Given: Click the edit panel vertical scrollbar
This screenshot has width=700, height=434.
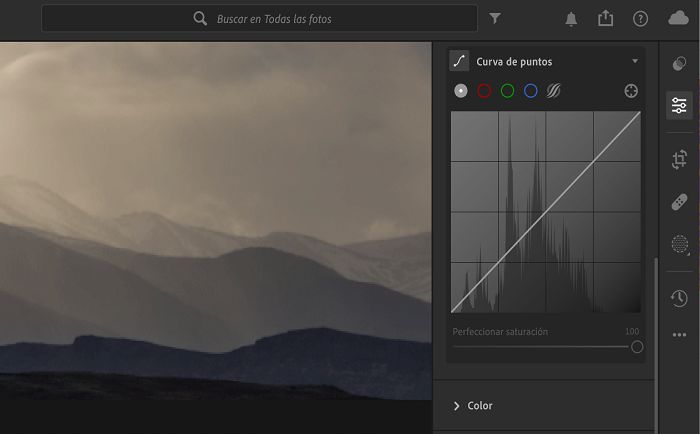Looking at the screenshot, I should pos(655,344).
